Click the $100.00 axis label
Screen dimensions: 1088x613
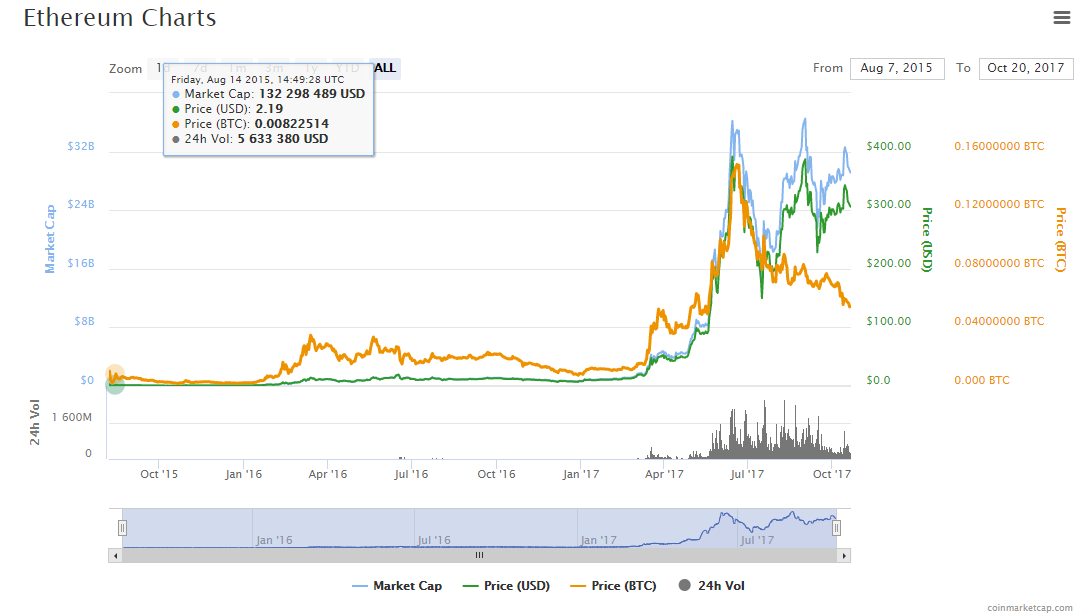pyautogui.click(x=889, y=321)
